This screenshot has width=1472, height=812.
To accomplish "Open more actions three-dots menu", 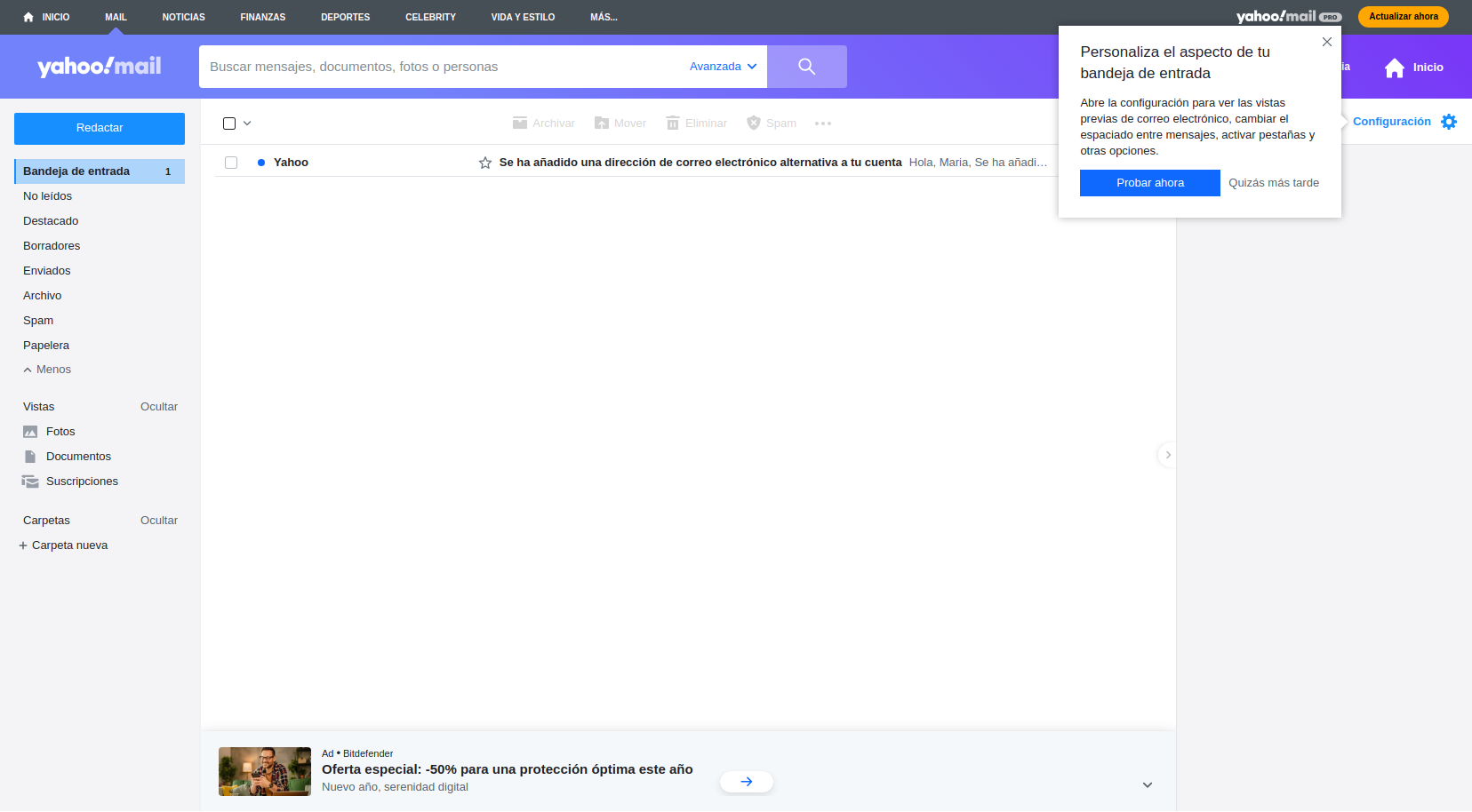I will point(823,123).
